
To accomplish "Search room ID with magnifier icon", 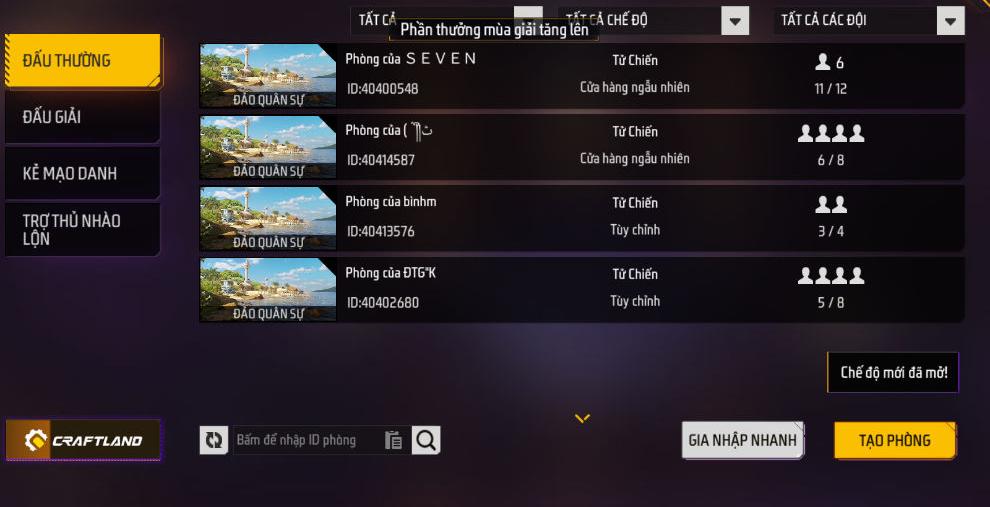I will (426, 440).
